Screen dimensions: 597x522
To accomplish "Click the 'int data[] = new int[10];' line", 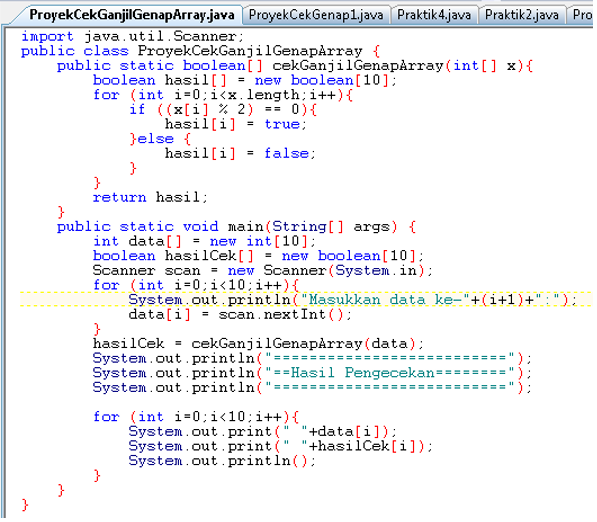I will [x=204, y=241].
